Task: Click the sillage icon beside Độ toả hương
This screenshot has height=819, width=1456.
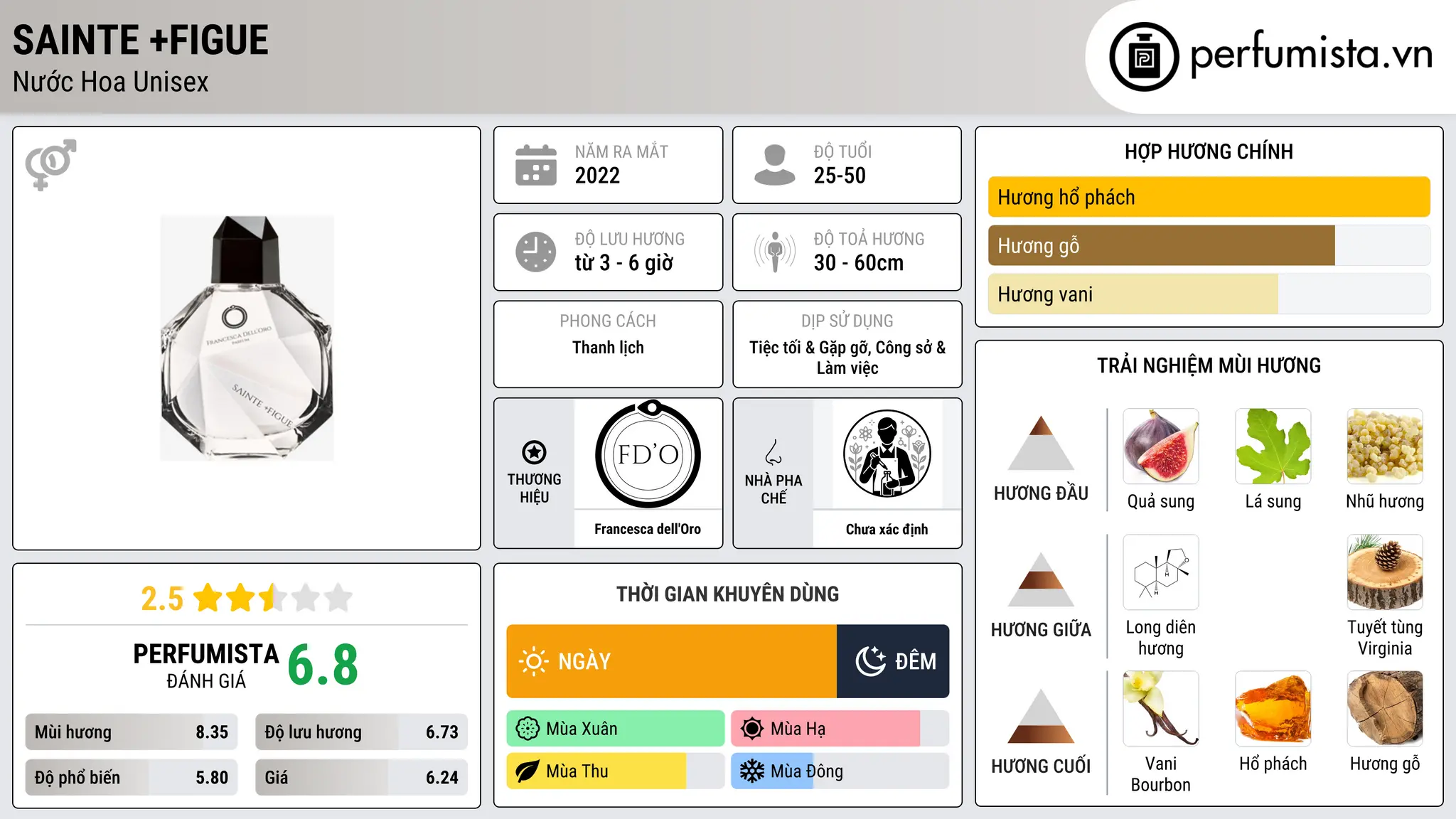Action: click(774, 252)
